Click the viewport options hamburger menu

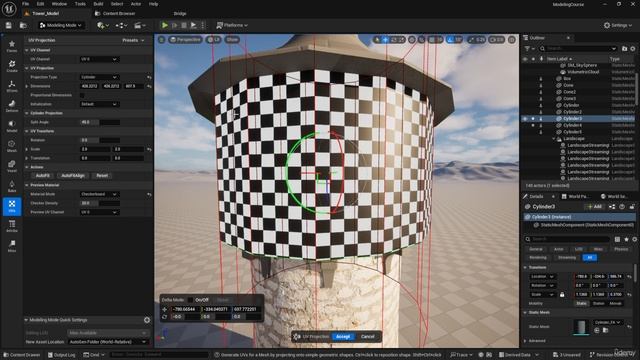(162, 40)
